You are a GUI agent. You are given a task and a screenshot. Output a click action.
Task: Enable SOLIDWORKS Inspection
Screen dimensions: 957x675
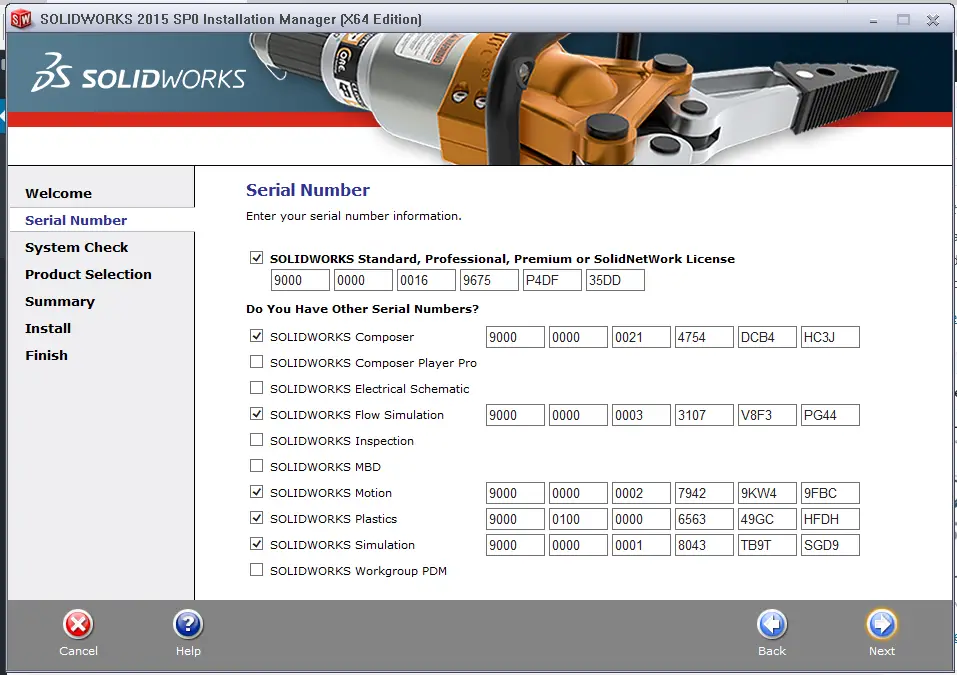point(256,440)
